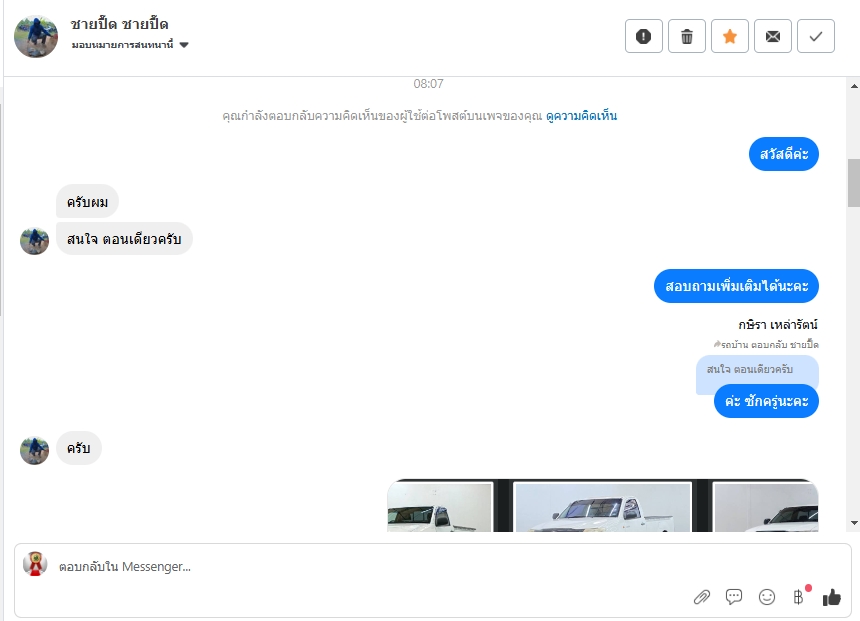This screenshot has height=621, width=860.
Task: Mark conversation done with checkmark button
Action: pyautogui.click(x=816, y=36)
